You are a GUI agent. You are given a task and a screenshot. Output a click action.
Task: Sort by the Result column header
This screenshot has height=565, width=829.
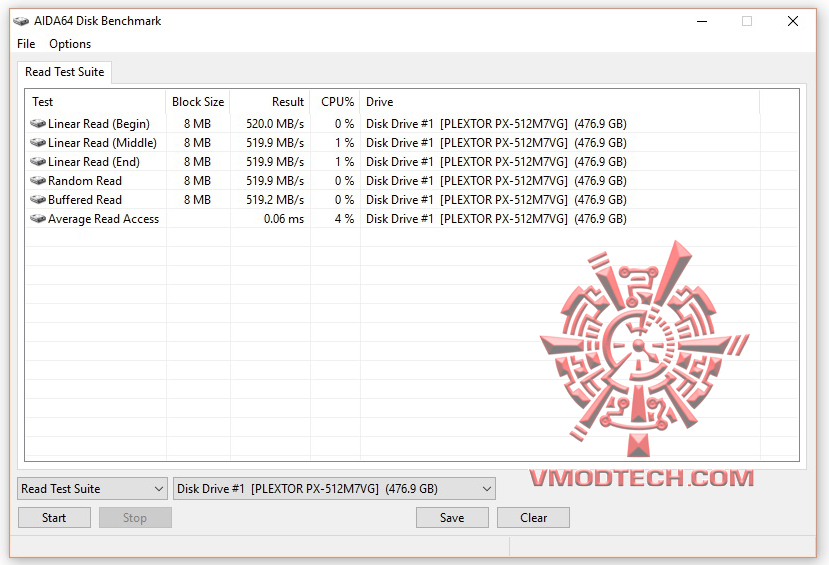coord(270,101)
